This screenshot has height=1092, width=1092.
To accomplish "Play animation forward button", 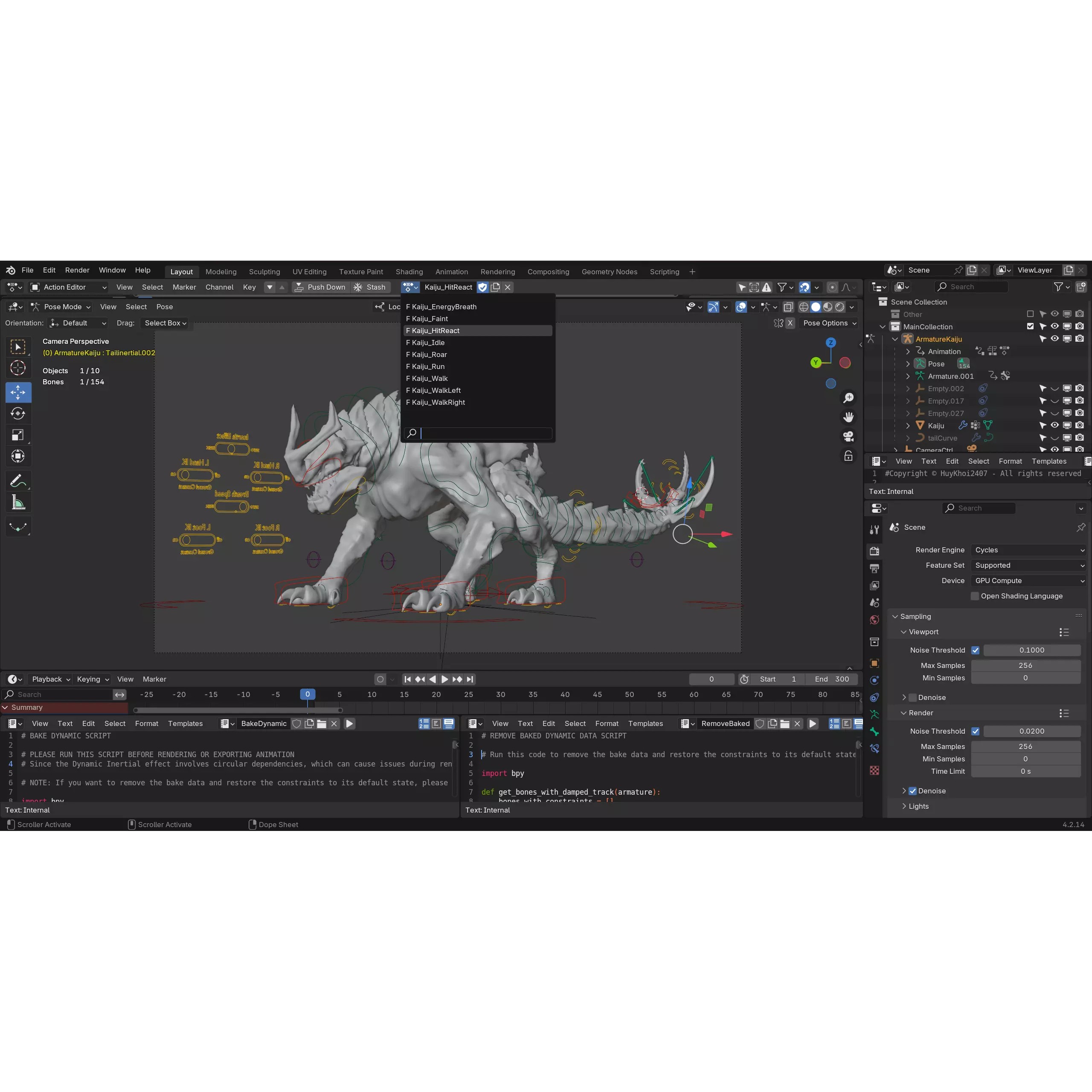I will click(x=445, y=680).
